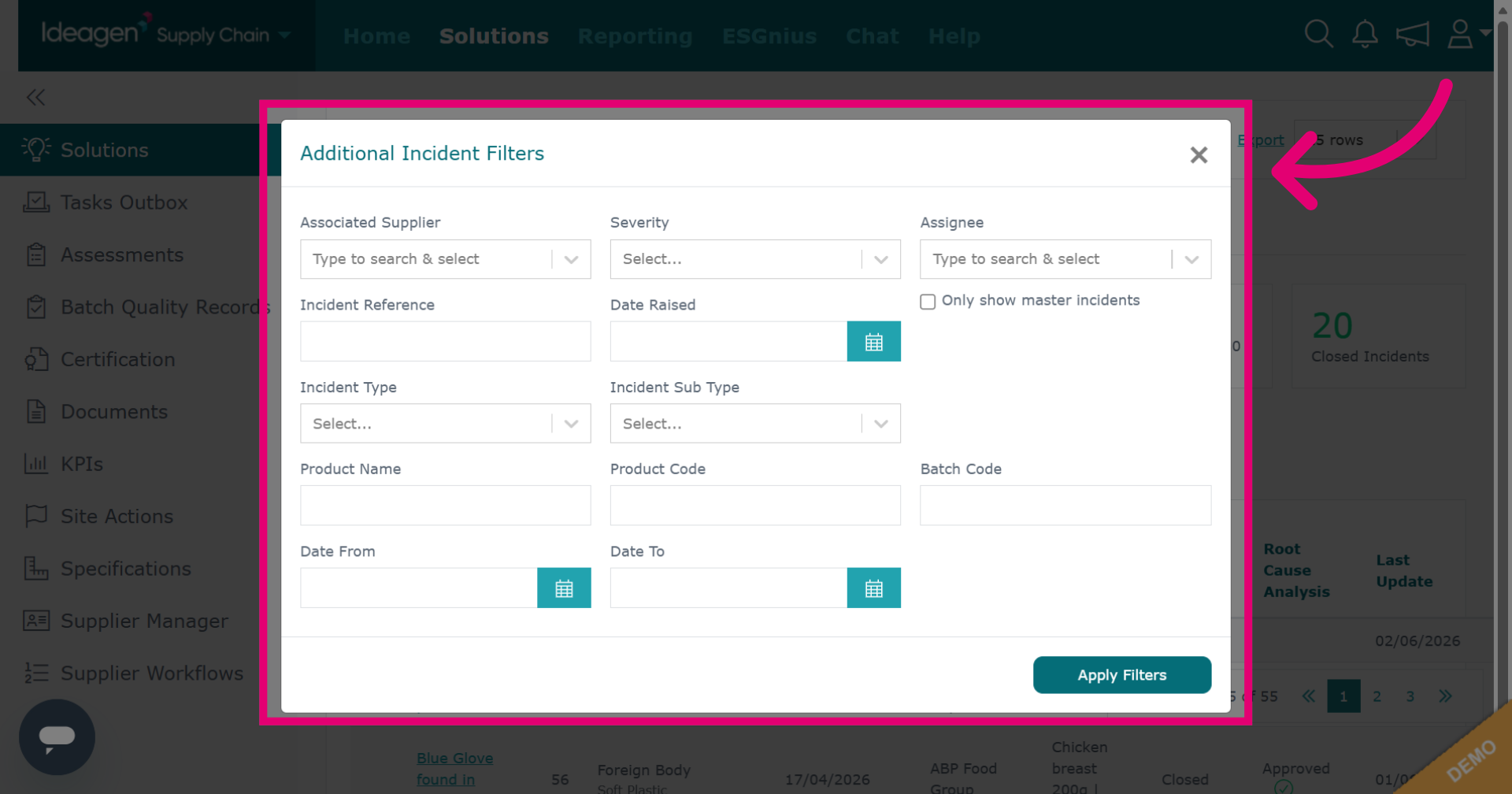Open Blue Glove found in incident link

click(x=454, y=769)
